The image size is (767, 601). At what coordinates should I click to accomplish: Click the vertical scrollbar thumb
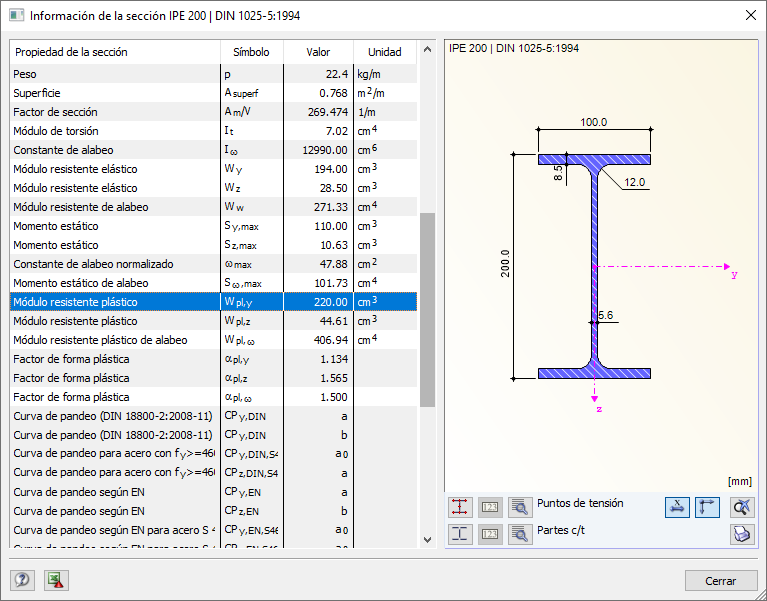(x=428, y=310)
